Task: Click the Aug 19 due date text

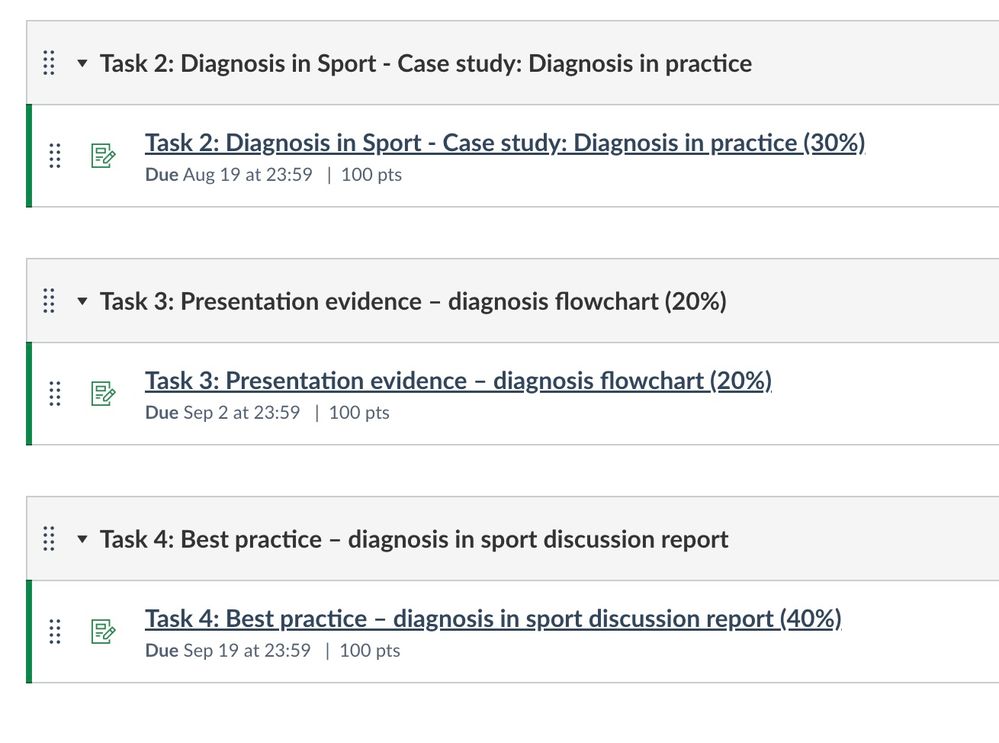Action: pyautogui.click(x=247, y=175)
